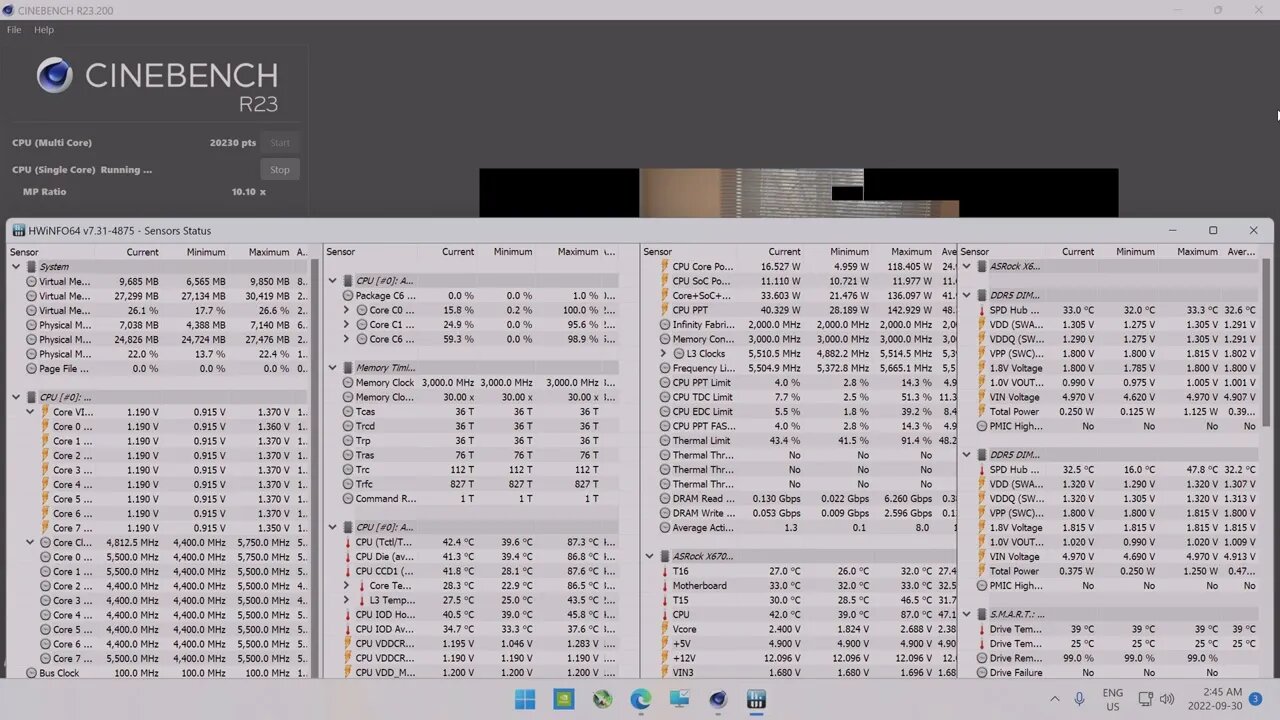1280x720 pixels.
Task: Collapse the S.M.A.R.T. sensor group
Action: [x=967, y=614]
